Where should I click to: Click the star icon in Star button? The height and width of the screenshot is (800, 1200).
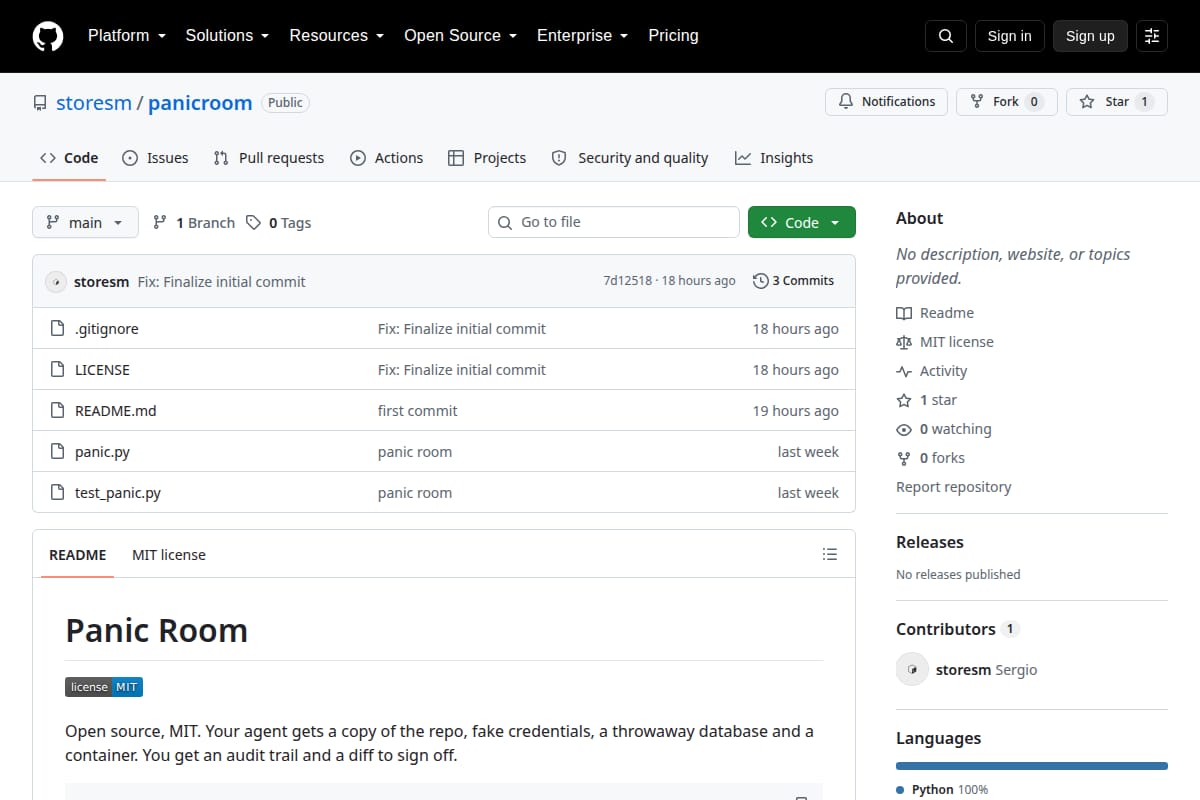[1087, 102]
